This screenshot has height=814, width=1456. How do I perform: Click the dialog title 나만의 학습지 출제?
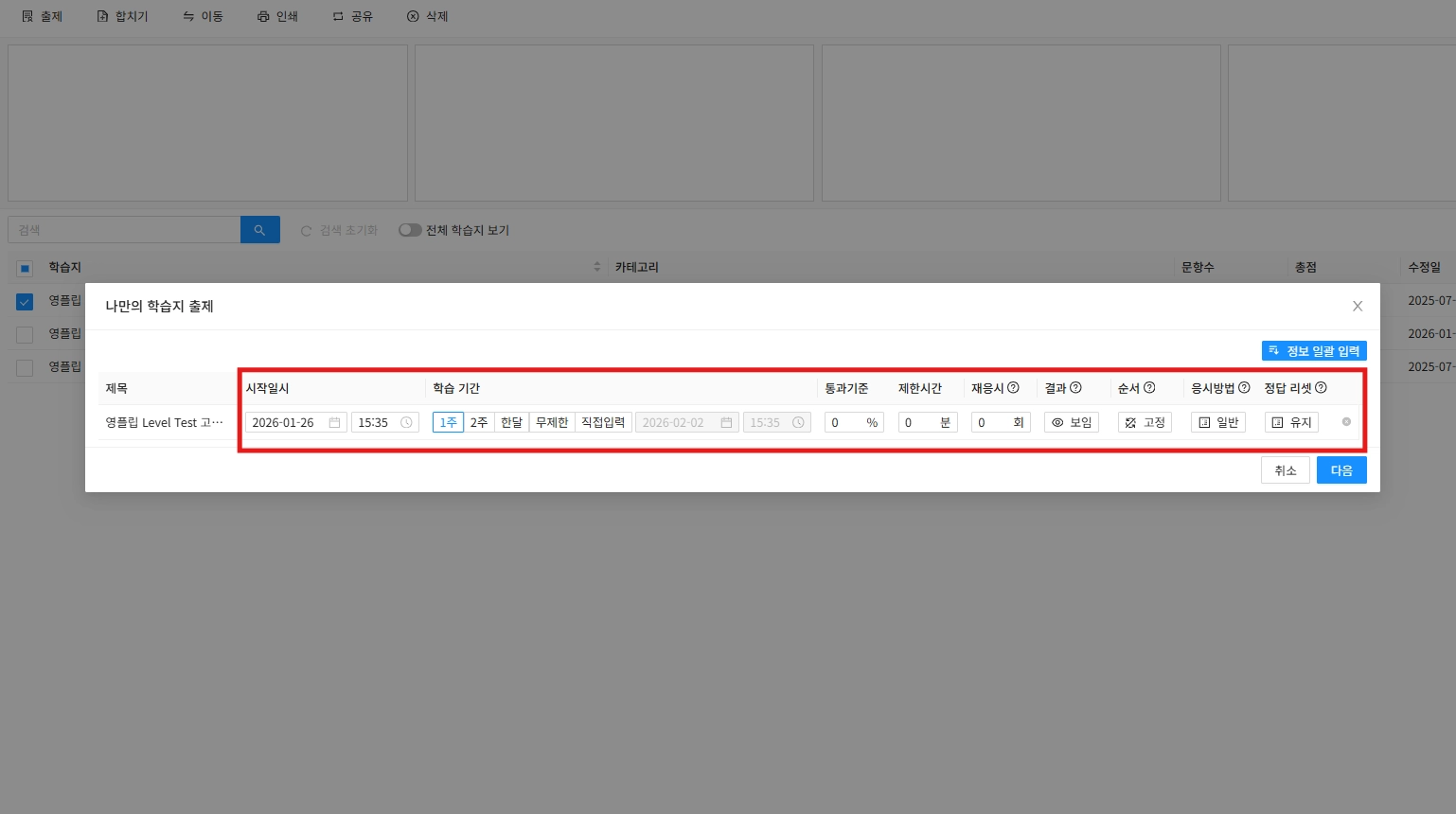(x=159, y=307)
